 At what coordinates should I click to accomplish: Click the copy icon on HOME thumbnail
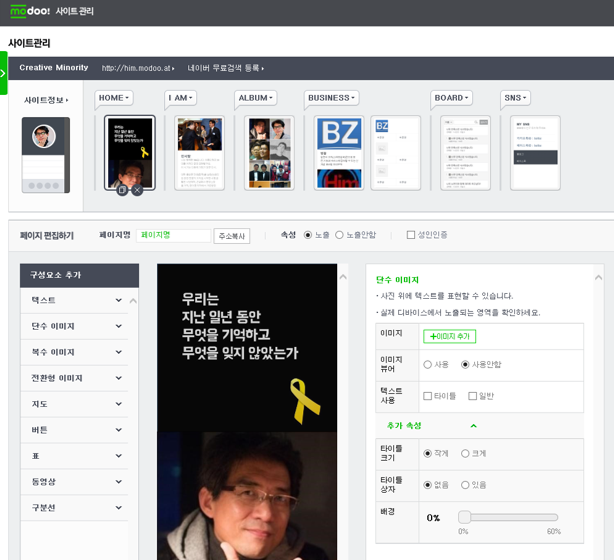(122, 190)
